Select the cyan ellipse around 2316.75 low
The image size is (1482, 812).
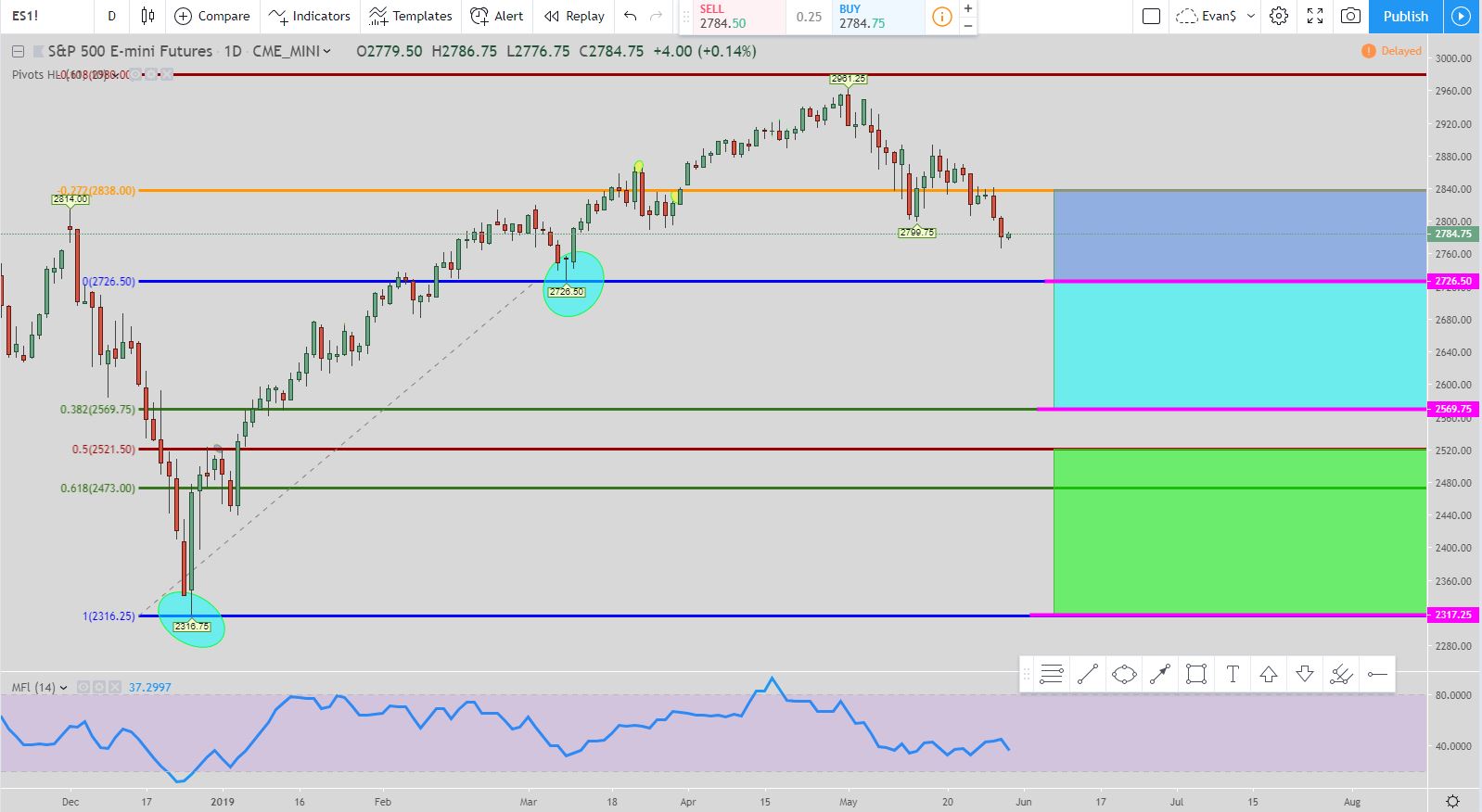coord(191,618)
